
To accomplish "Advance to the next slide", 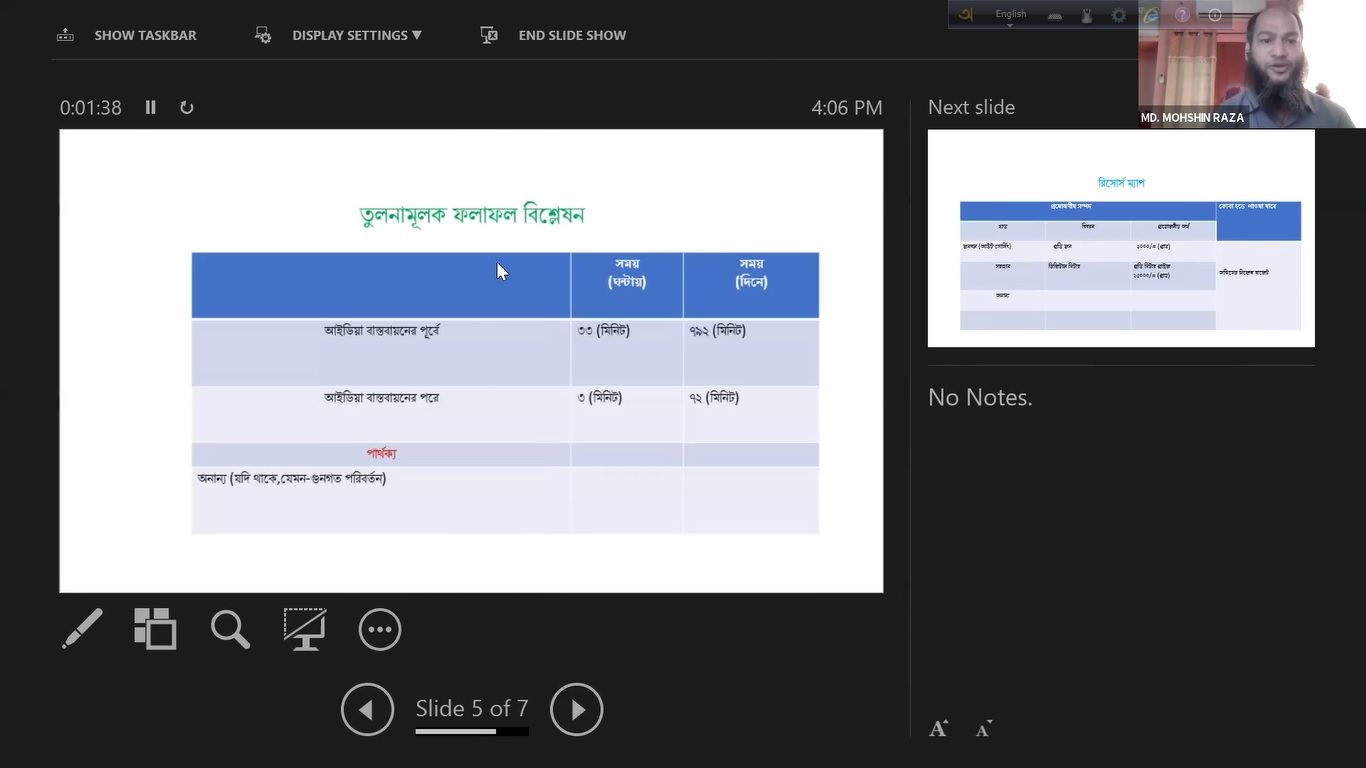I will 577,710.
